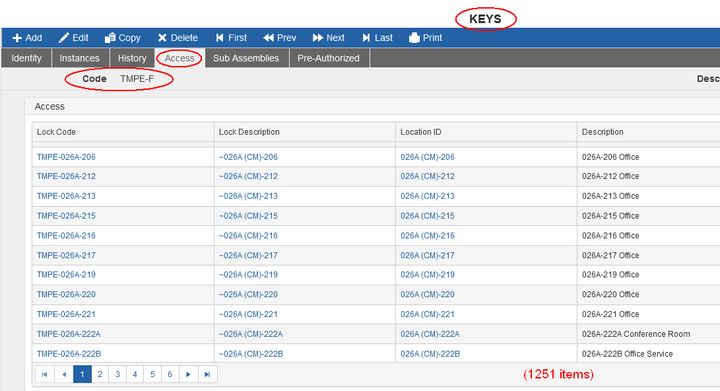
Task: Click next page pager arrow
Action: point(188,374)
